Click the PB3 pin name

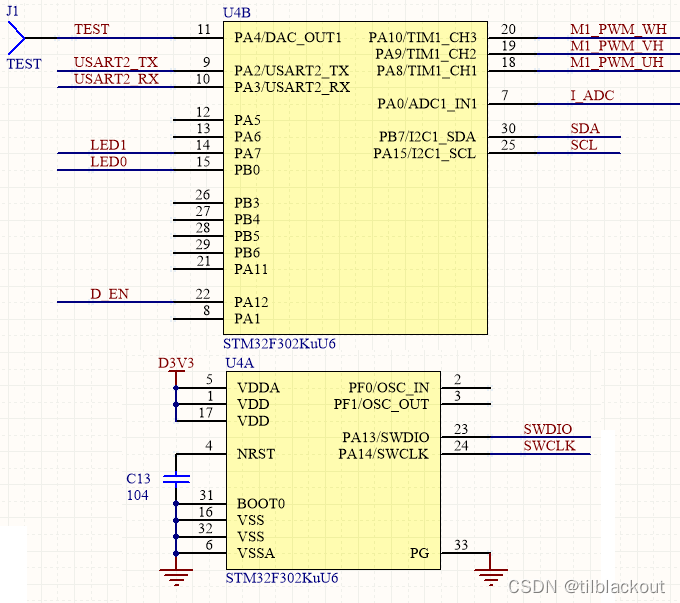point(247,203)
